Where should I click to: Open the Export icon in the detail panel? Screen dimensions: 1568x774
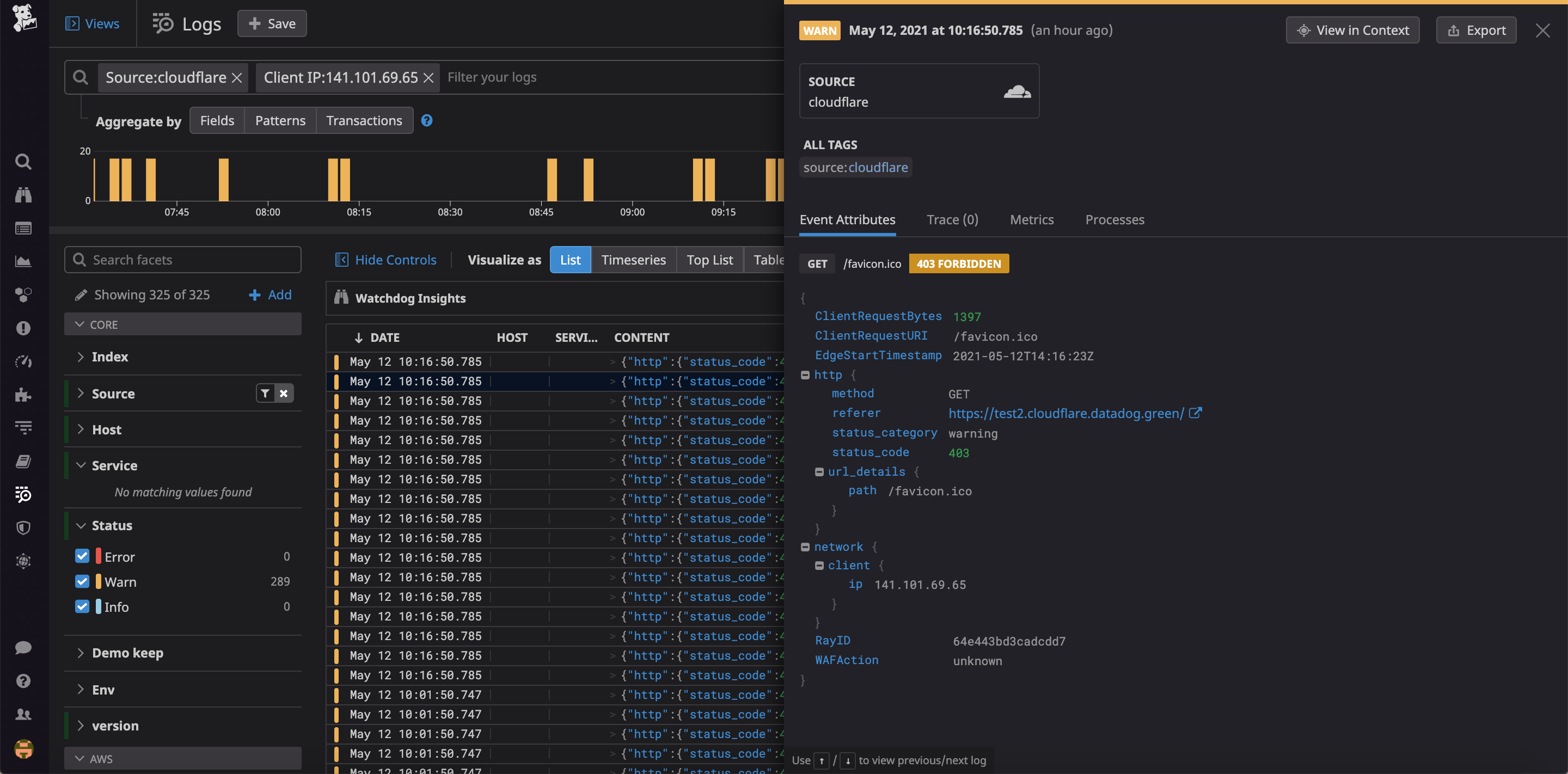(x=1454, y=30)
